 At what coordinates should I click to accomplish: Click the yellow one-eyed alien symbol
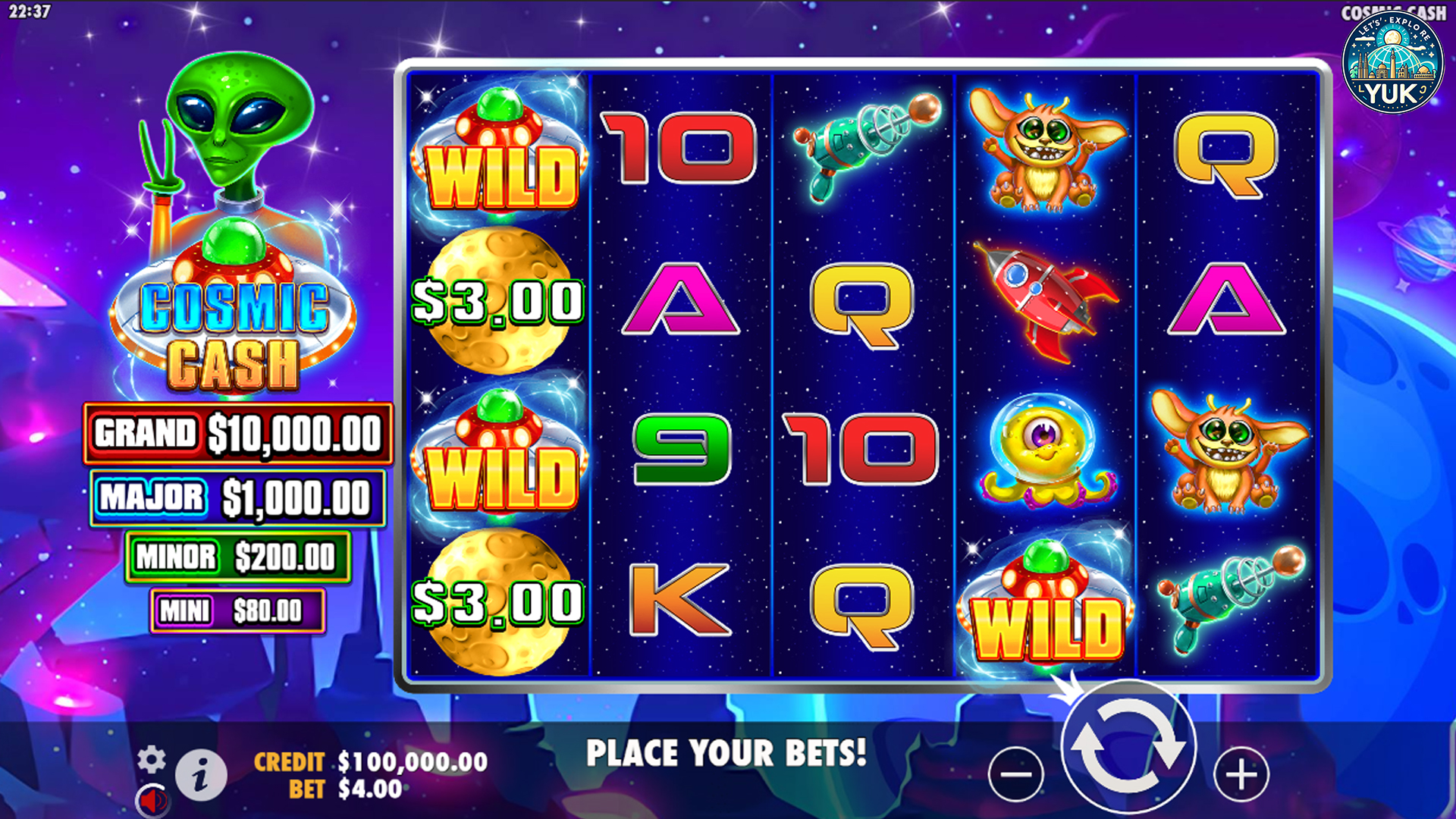pyautogui.click(x=1046, y=451)
